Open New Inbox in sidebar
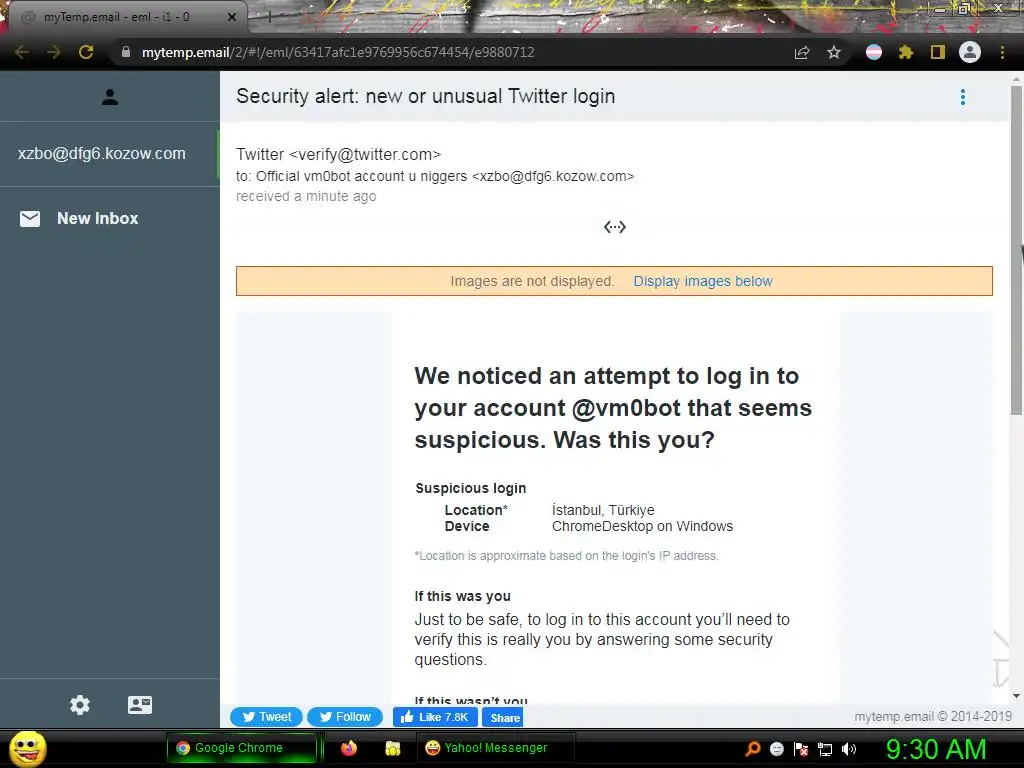This screenshot has height=768, width=1024. [97, 218]
